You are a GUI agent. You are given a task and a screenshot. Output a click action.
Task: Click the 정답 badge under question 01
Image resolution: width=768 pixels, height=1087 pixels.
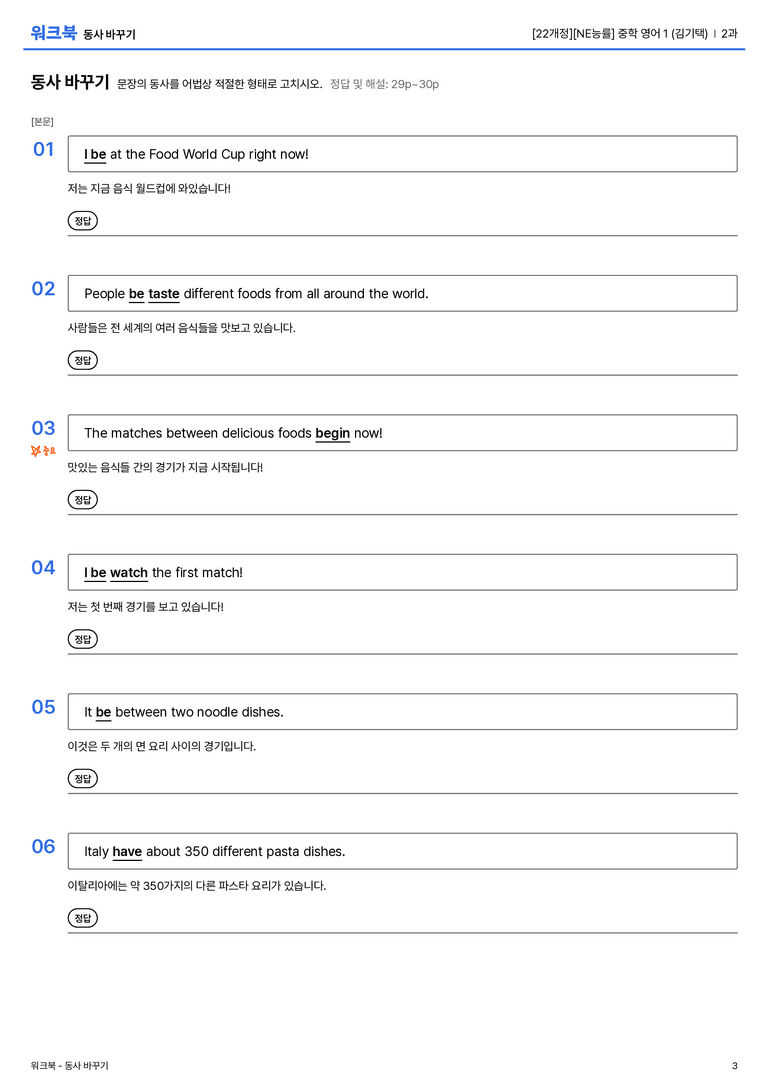point(82,220)
